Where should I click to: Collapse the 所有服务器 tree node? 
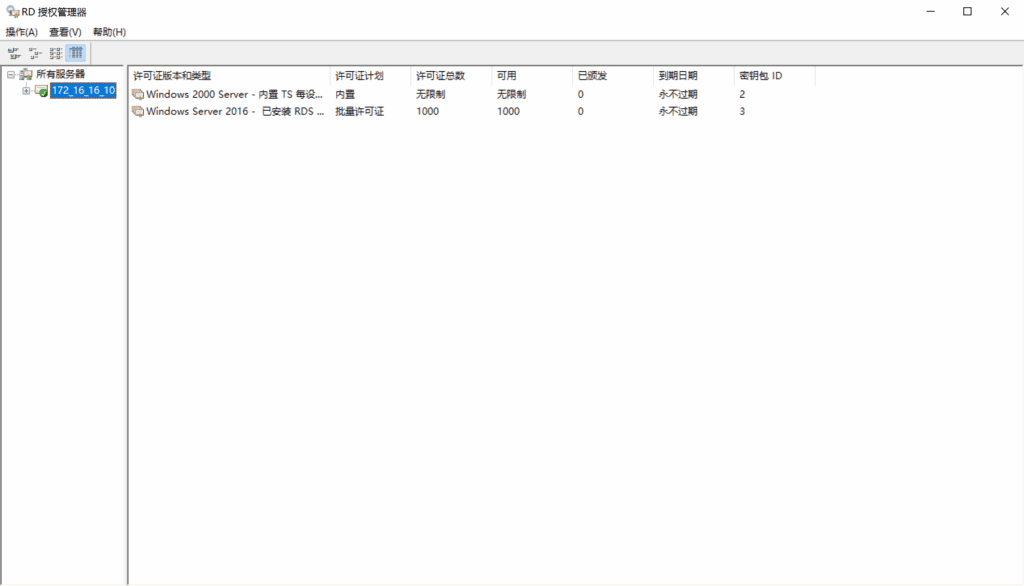[11, 75]
